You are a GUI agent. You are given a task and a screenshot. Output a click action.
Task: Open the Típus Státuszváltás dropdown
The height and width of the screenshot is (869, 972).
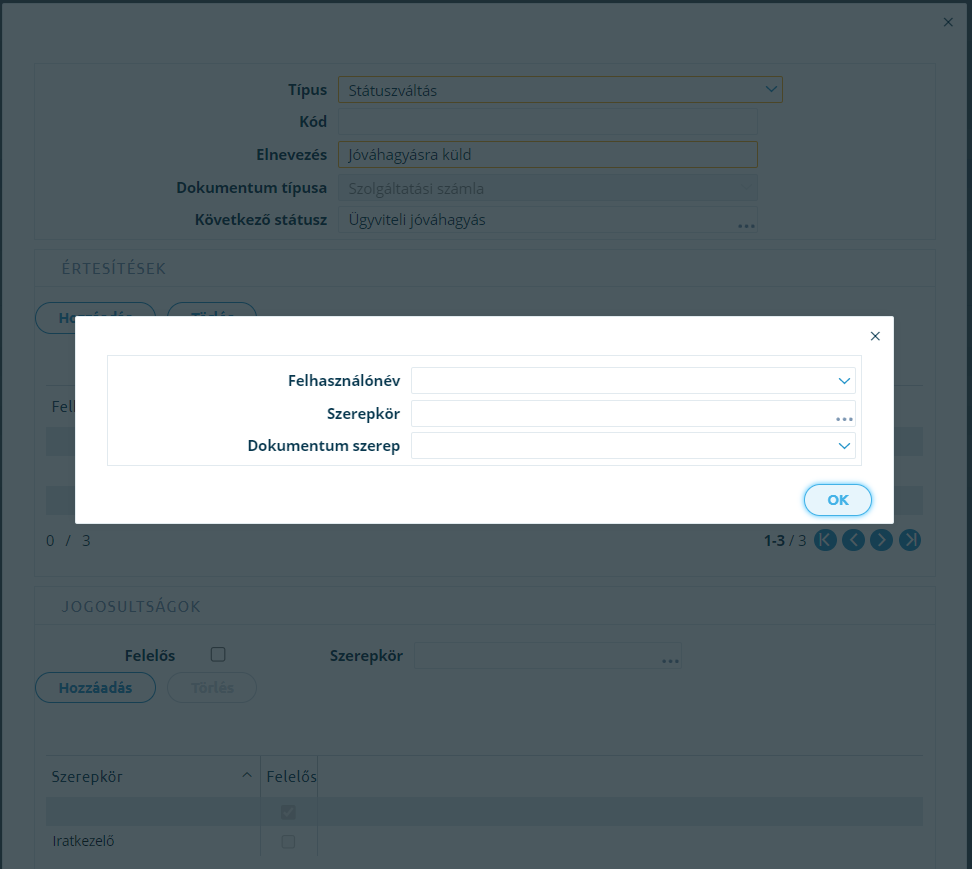pyautogui.click(x=771, y=89)
